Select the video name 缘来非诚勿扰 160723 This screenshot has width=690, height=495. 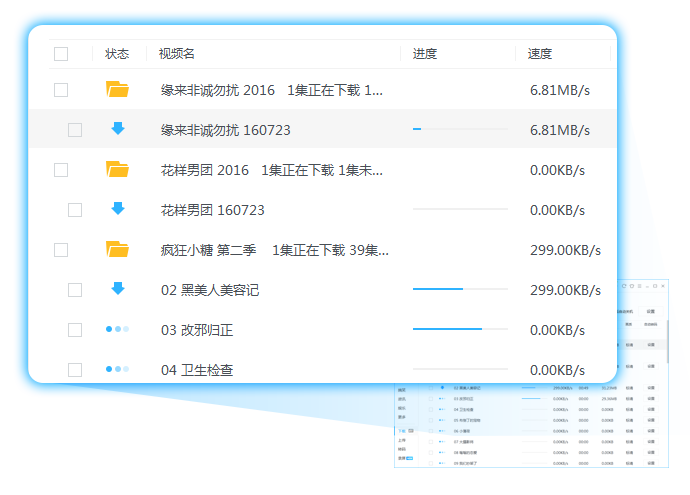pyautogui.click(x=225, y=130)
